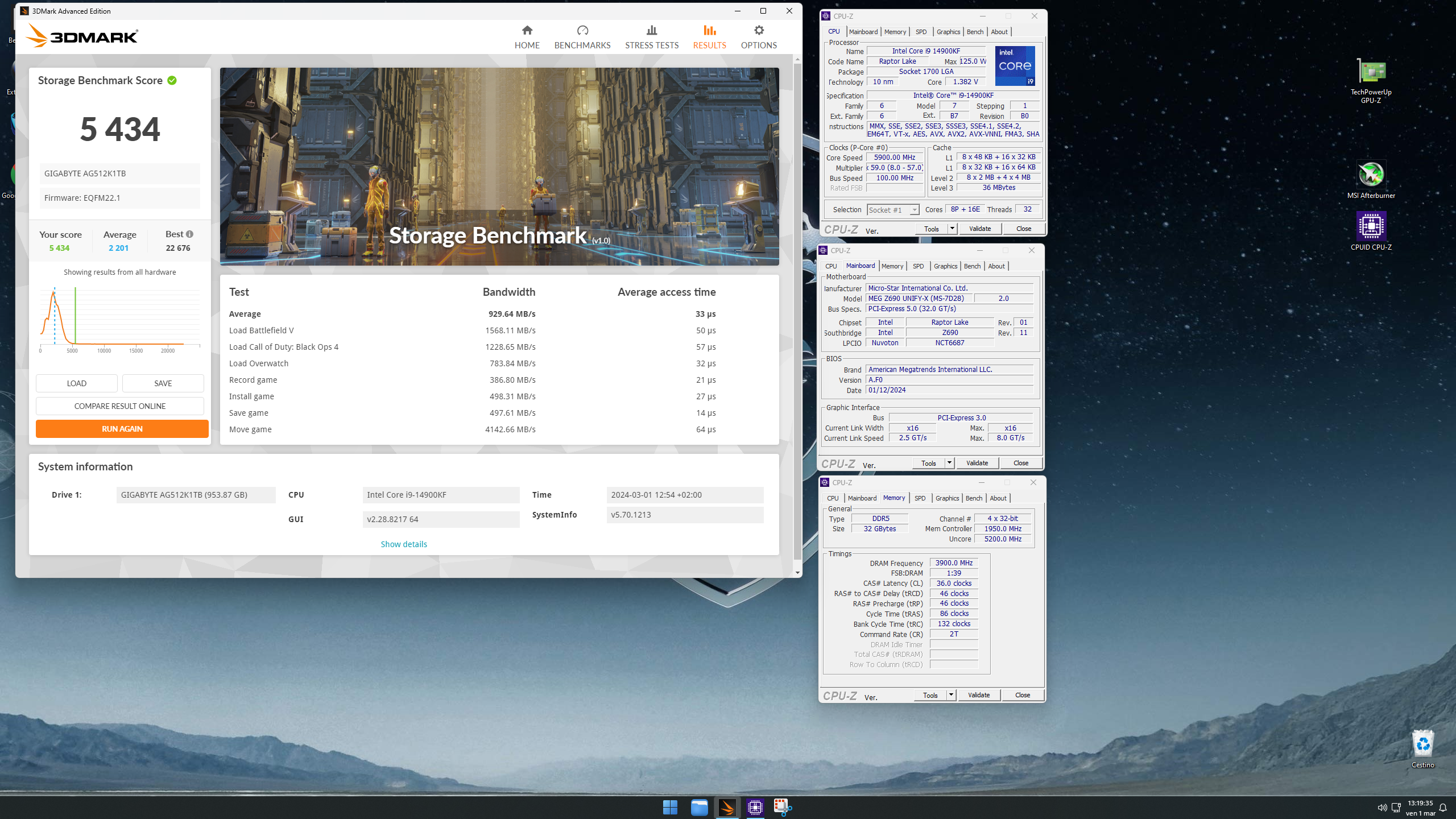Click the DRAM Frequency 3900.0 MHz value

tap(954, 563)
